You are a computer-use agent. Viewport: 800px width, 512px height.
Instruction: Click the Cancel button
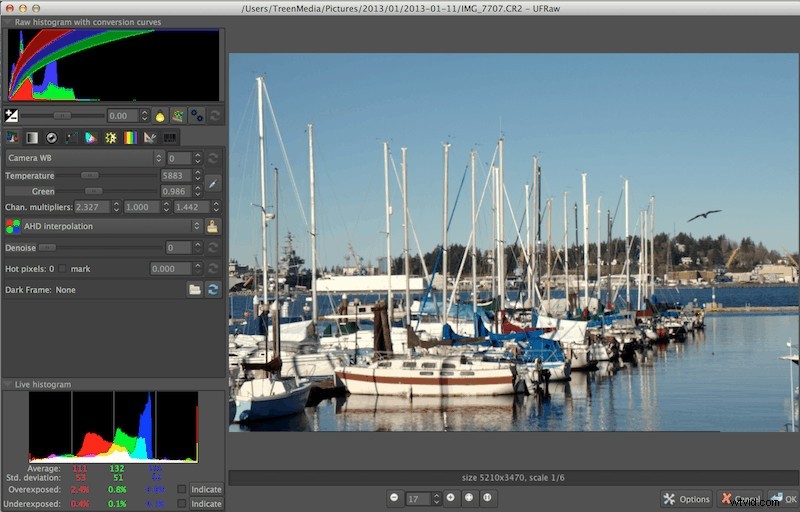pyautogui.click(x=740, y=499)
